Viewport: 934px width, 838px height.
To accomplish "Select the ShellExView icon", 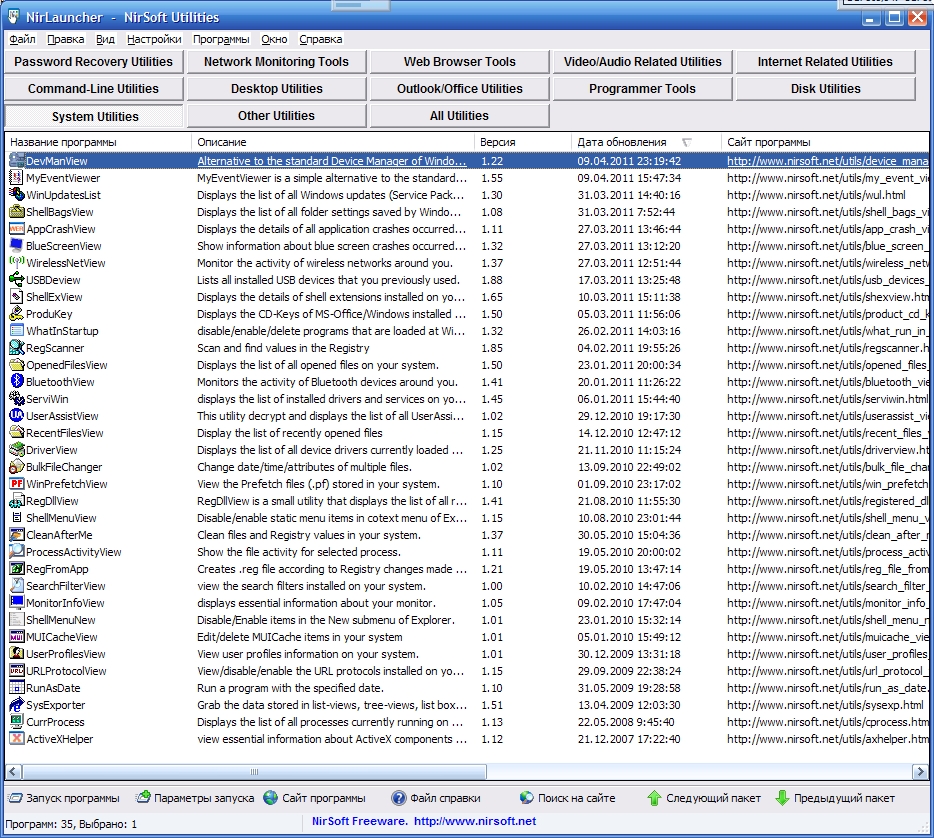I will pyautogui.click(x=17, y=297).
